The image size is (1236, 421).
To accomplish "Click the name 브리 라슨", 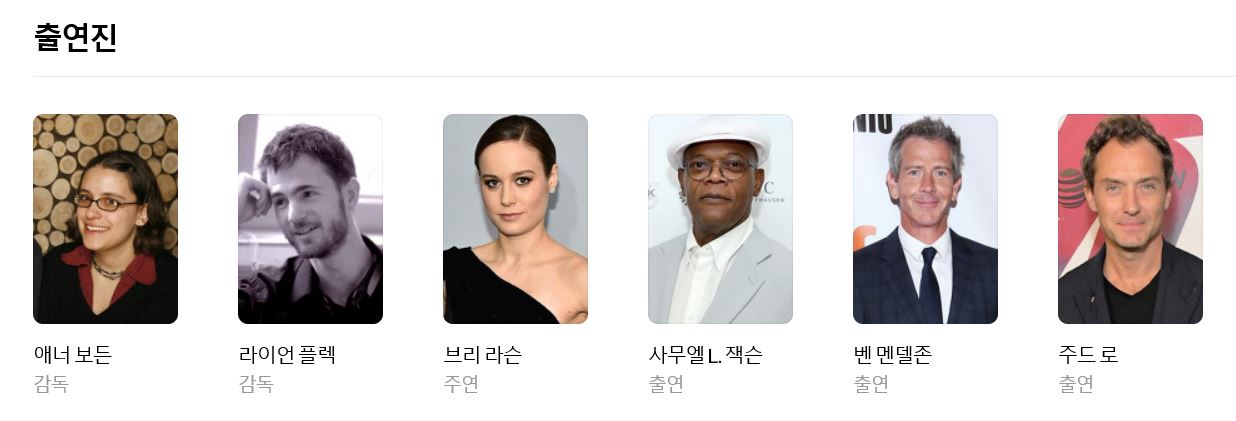I will click(482, 355).
